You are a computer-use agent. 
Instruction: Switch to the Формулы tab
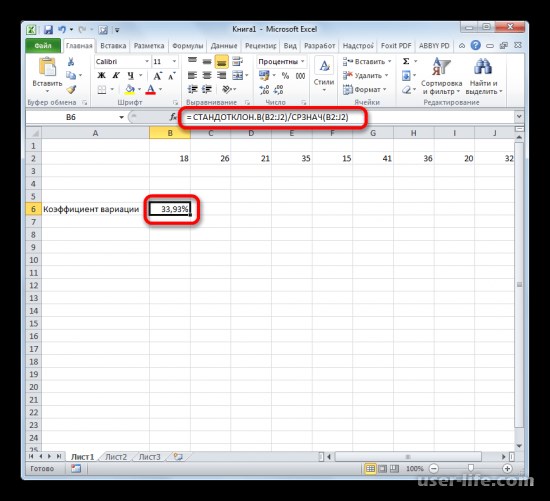click(x=188, y=46)
